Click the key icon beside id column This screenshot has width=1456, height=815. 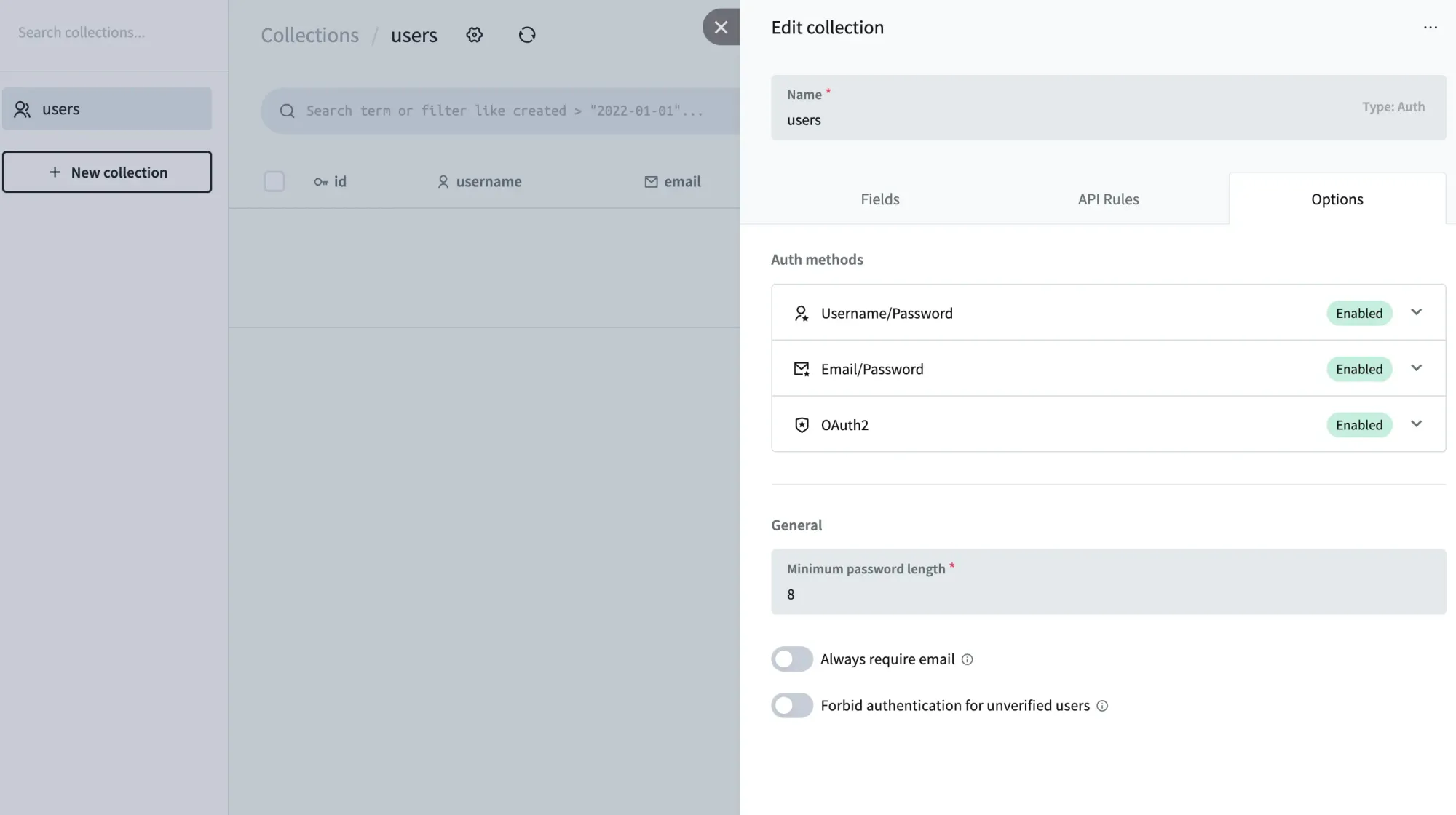[321, 182]
